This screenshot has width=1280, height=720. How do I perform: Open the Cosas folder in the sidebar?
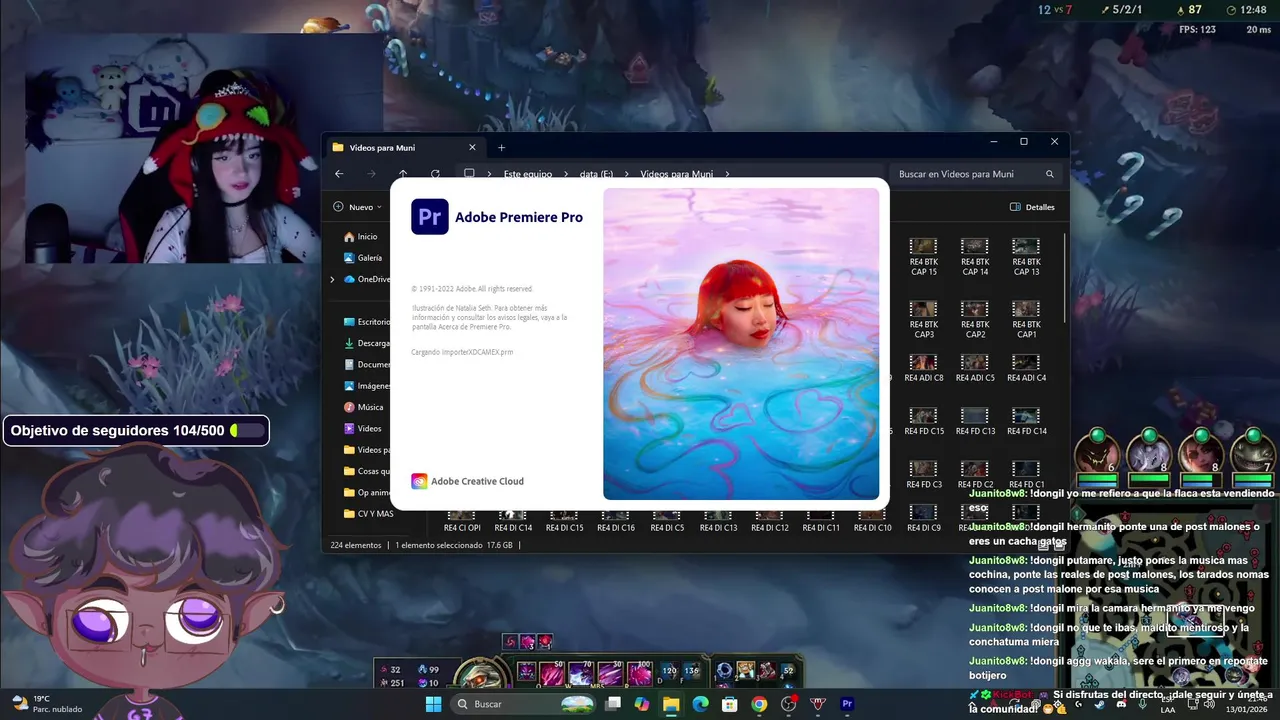(x=366, y=471)
